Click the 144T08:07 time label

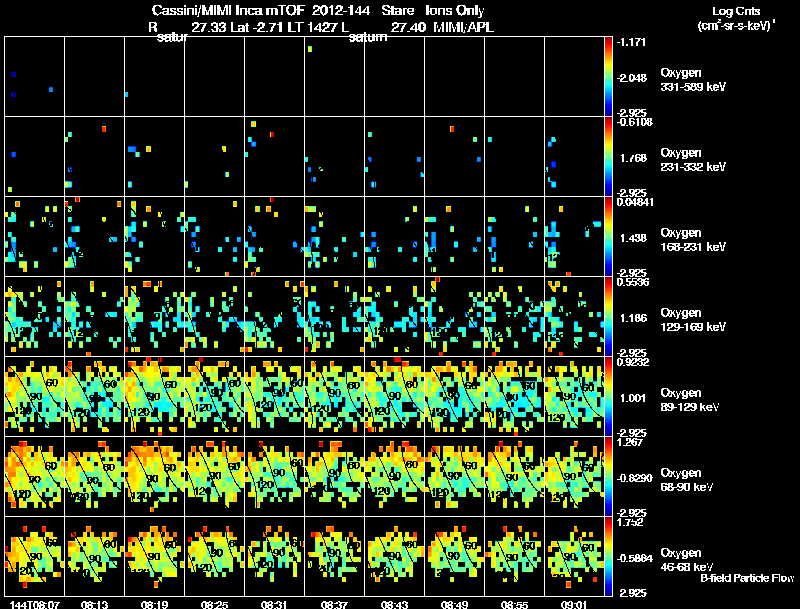coord(34,605)
